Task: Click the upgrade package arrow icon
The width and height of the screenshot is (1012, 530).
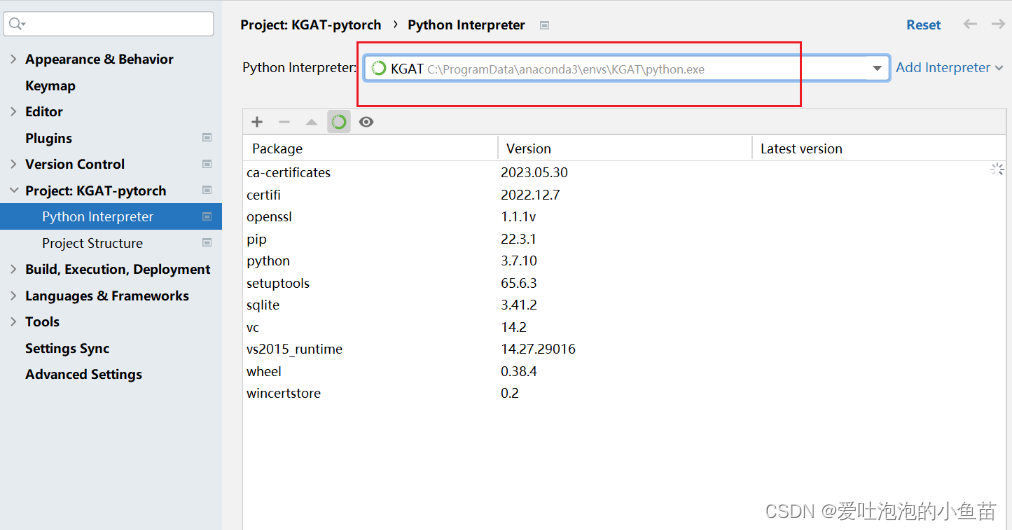Action: click(312, 122)
